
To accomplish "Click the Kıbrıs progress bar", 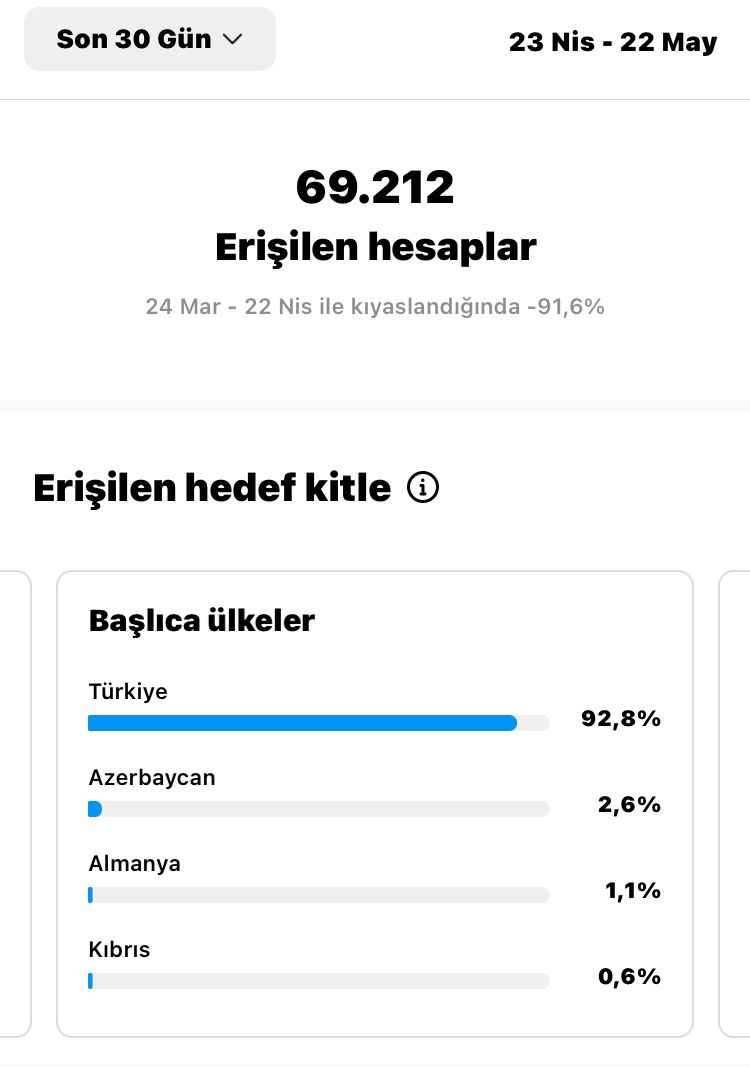I will [319, 981].
